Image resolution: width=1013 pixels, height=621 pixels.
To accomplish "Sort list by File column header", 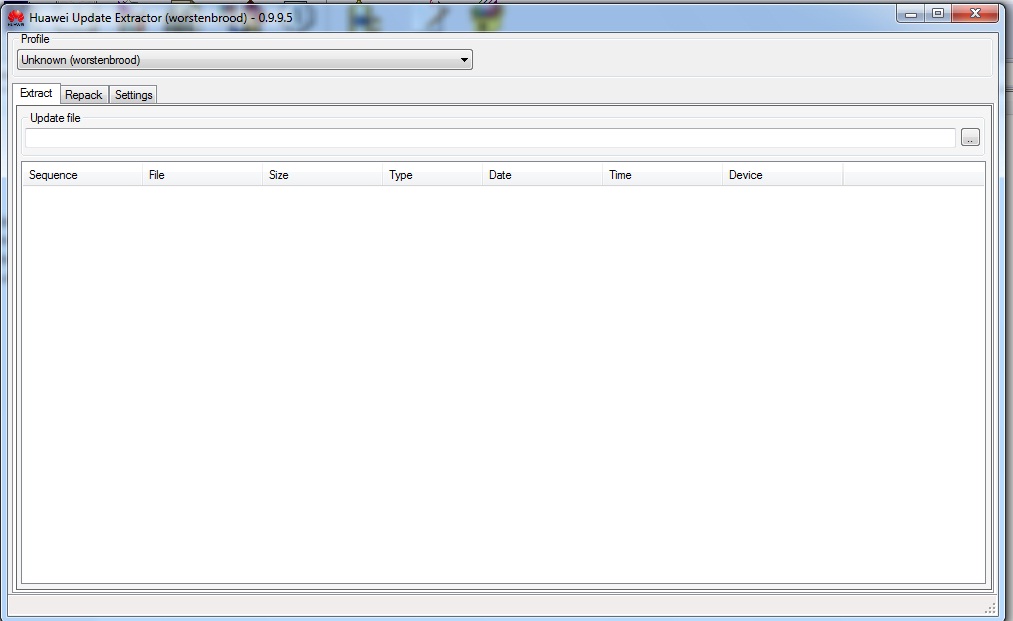I will point(202,174).
